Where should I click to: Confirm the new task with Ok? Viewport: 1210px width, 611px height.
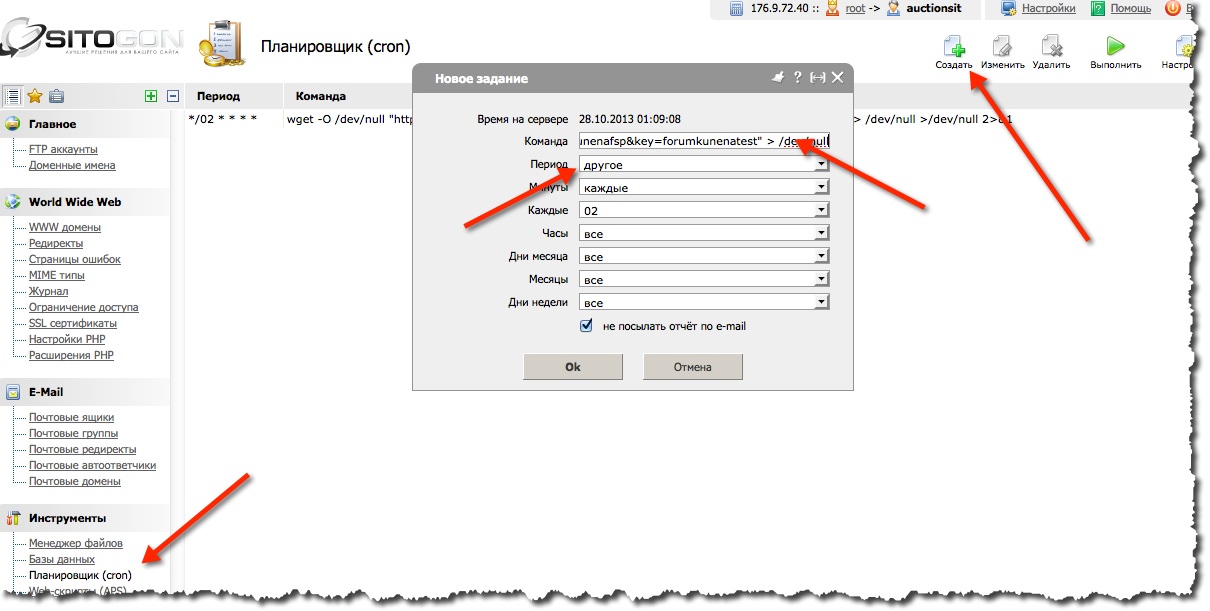pyautogui.click(x=573, y=367)
